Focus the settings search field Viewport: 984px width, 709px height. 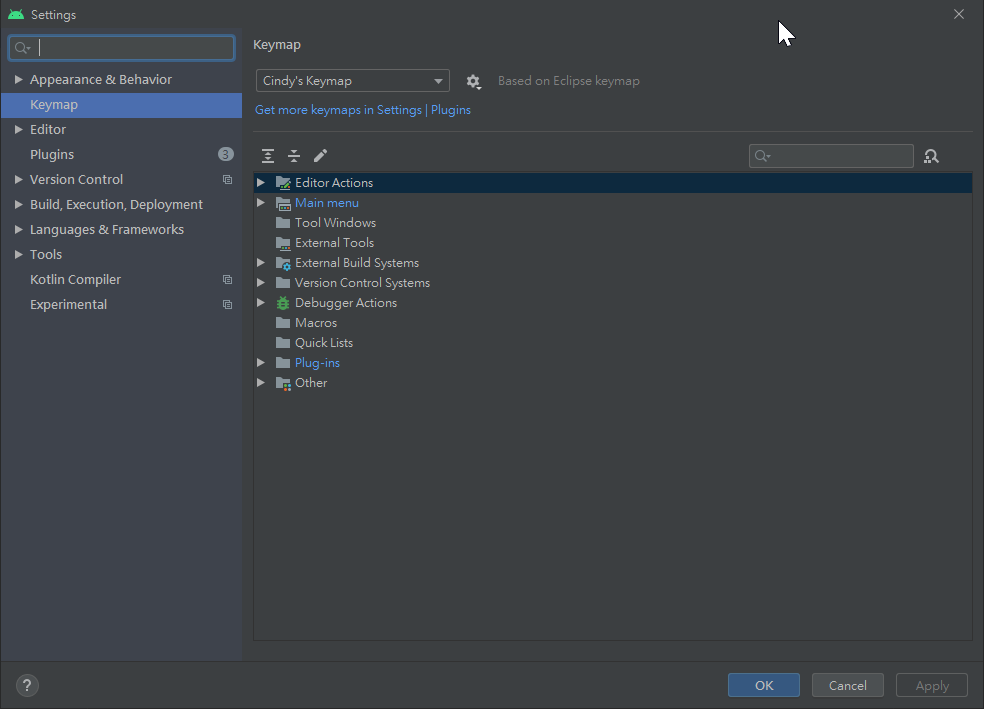(122, 48)
